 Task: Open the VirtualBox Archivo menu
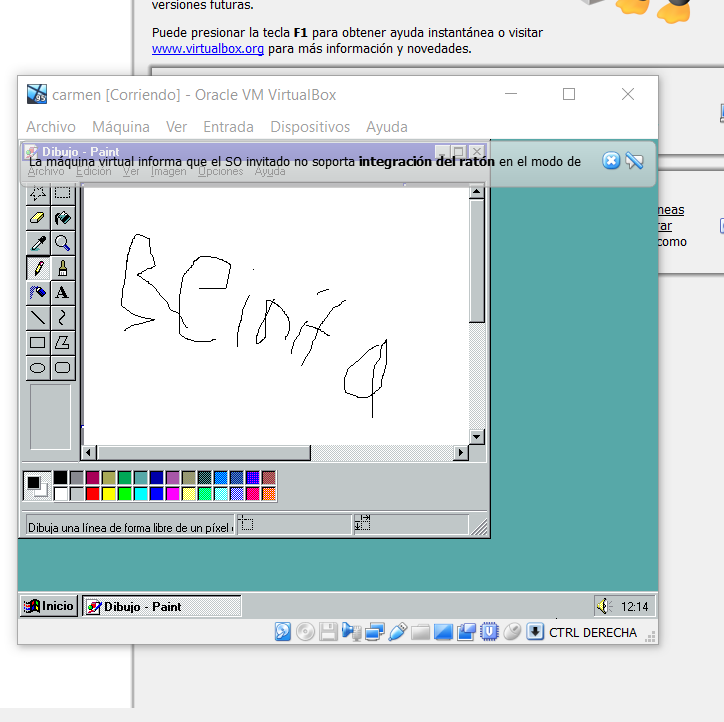51,126
